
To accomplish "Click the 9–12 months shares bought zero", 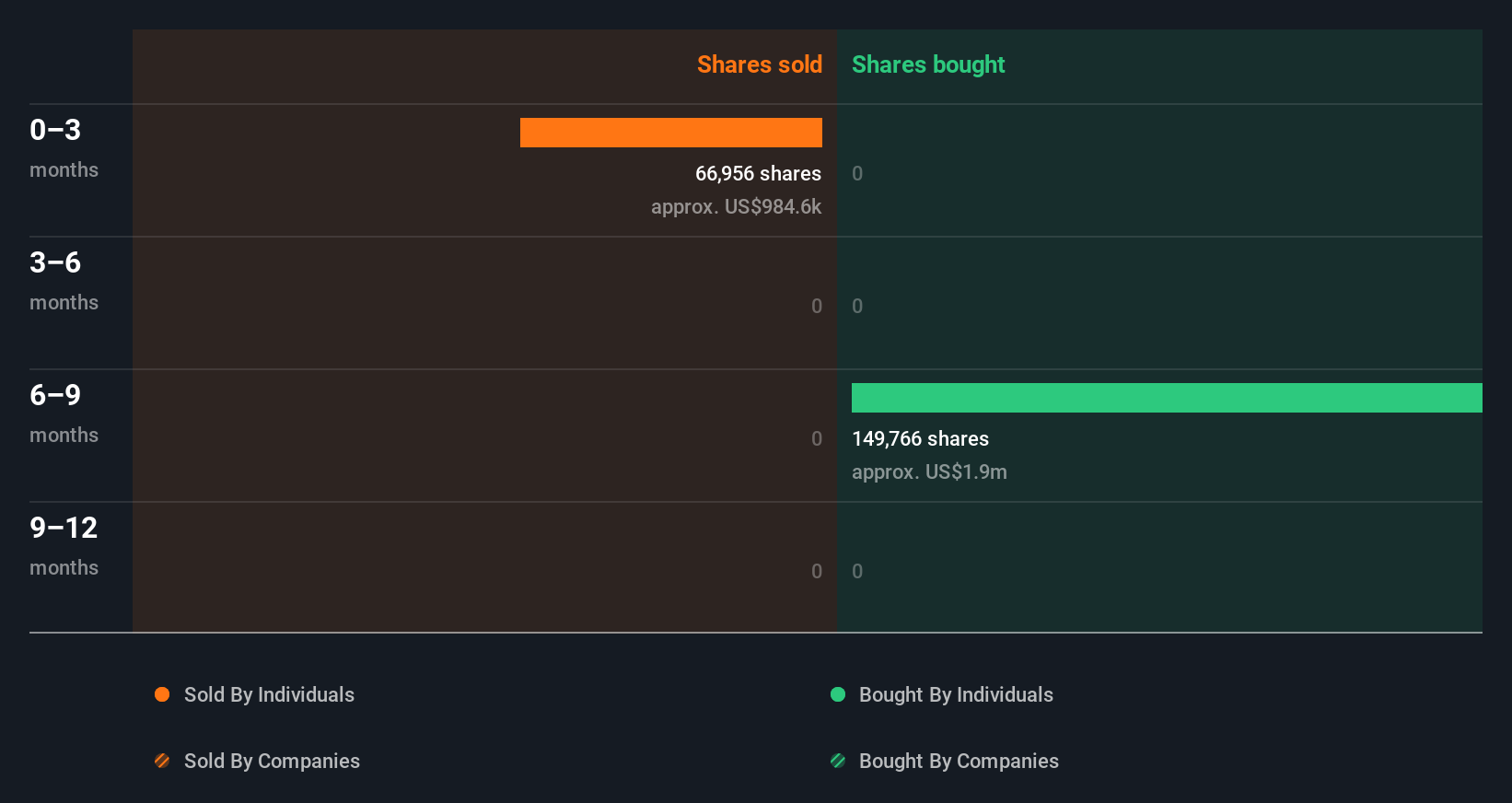I will [857, 572].
